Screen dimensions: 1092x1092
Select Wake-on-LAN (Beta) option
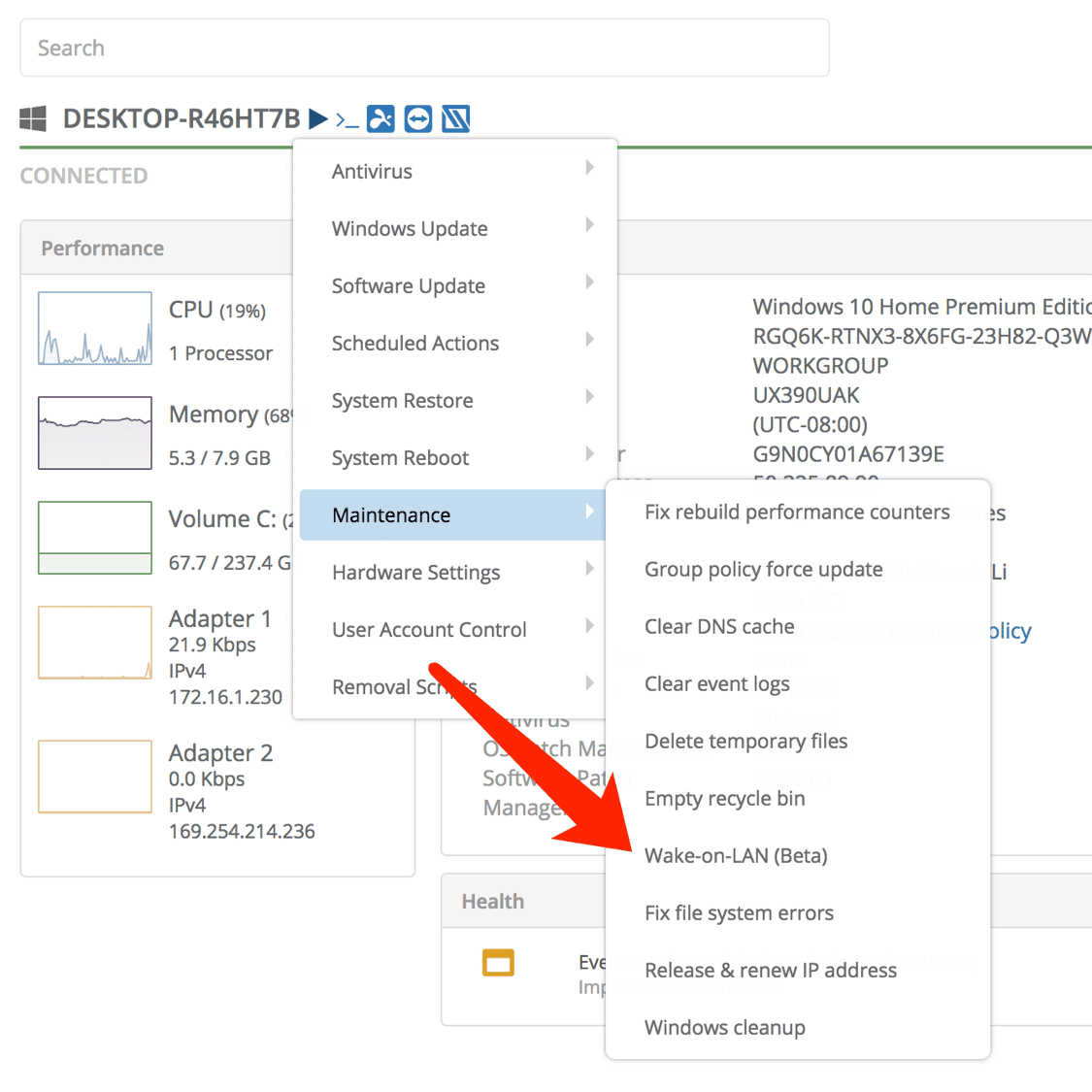[x=736, y=855]
